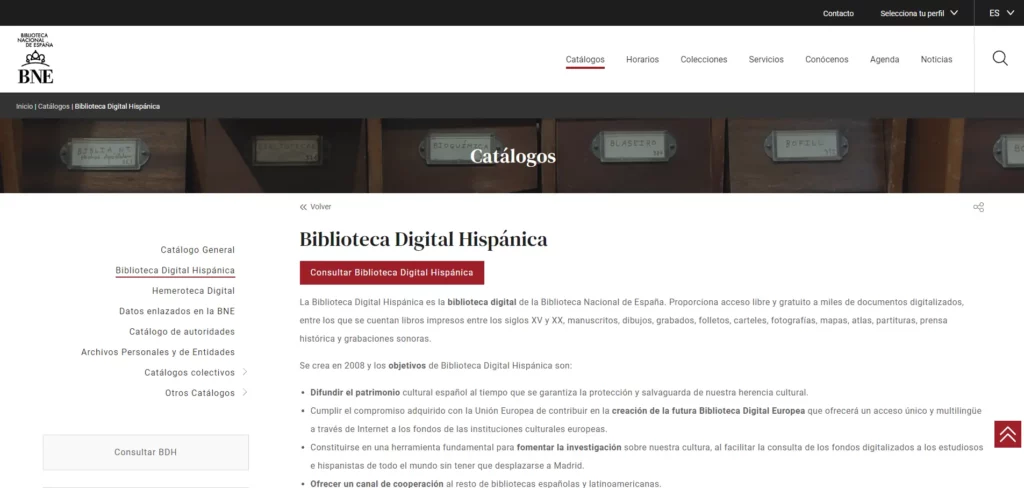Viewport: 1024px width, 488px height.
Task: Click the Consultar BDH sidebar button
Action: 146,452
